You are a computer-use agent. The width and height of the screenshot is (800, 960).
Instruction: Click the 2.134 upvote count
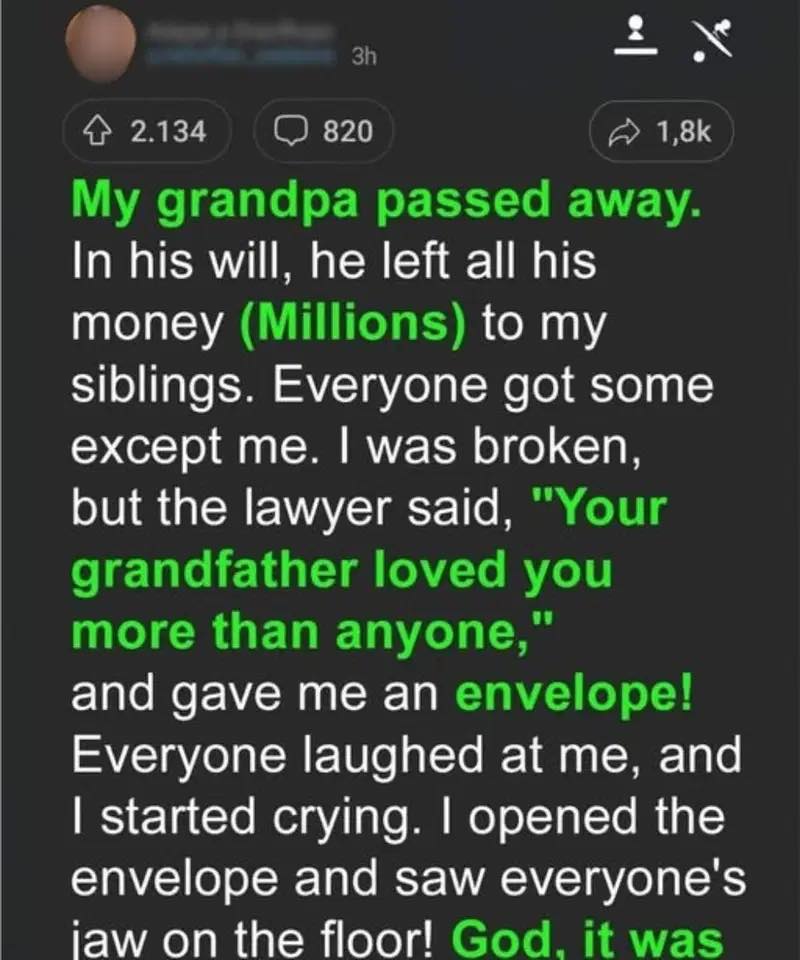coord(168,131)
